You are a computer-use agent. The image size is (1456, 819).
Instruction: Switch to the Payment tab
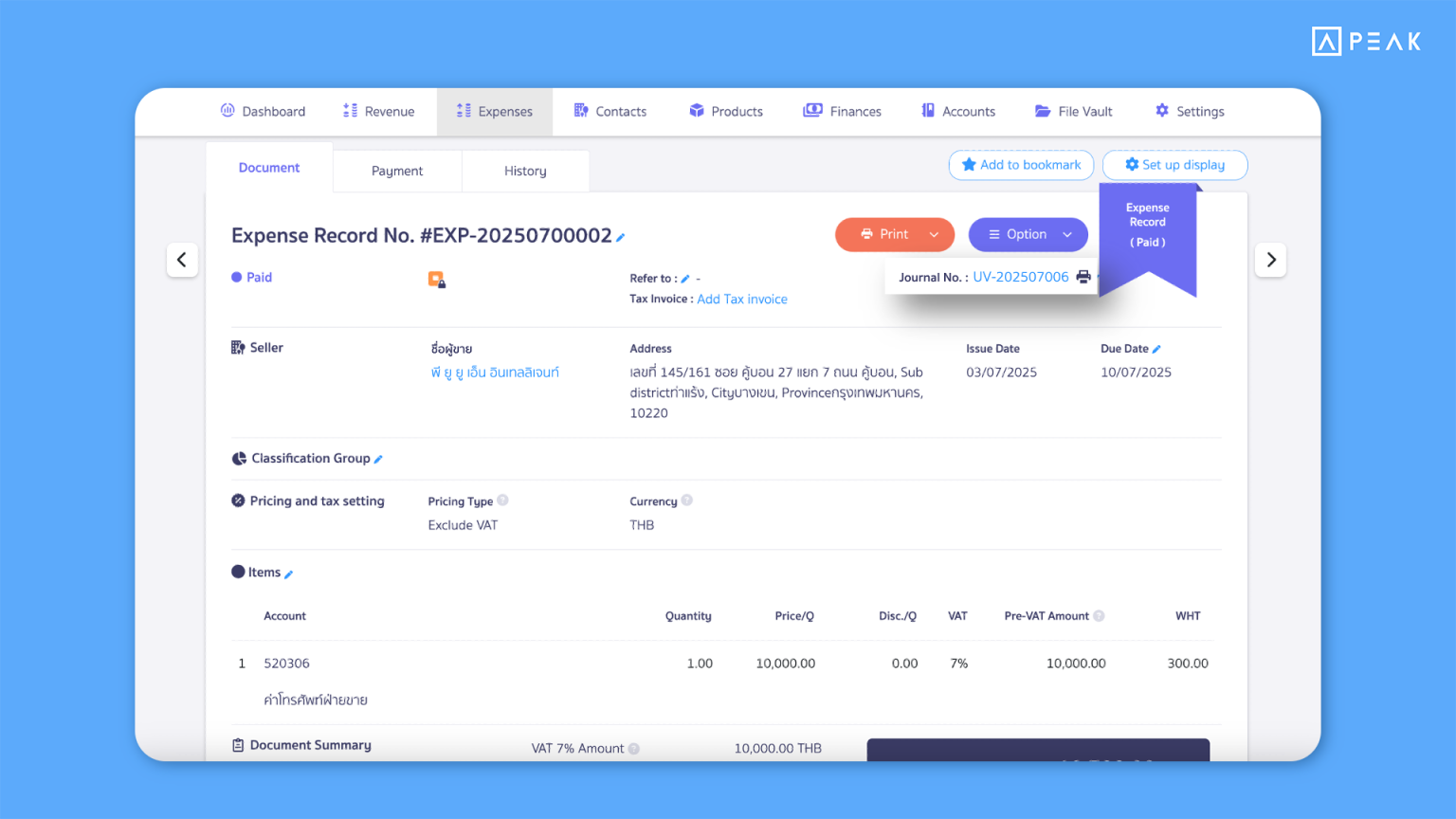tap(397, 171)
